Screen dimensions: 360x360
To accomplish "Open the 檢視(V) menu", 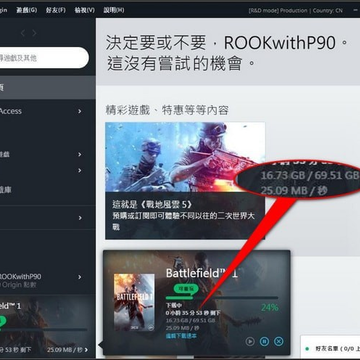I will (85, 10).
